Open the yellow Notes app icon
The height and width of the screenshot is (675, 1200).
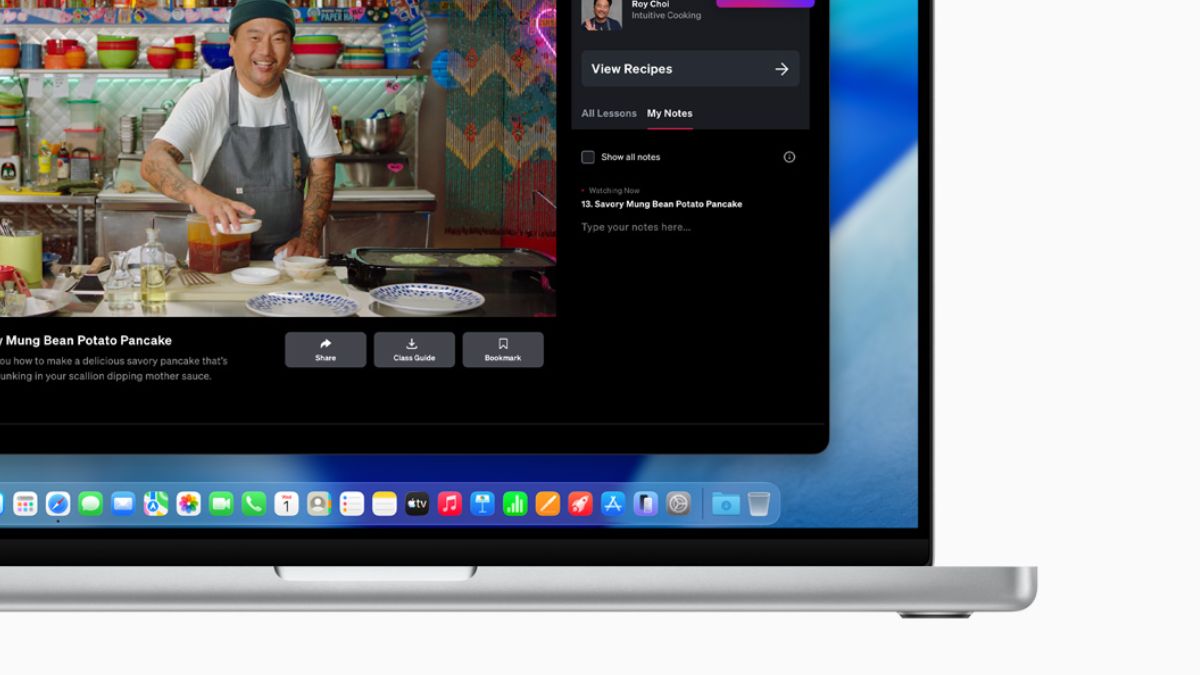tap(384, 504)
